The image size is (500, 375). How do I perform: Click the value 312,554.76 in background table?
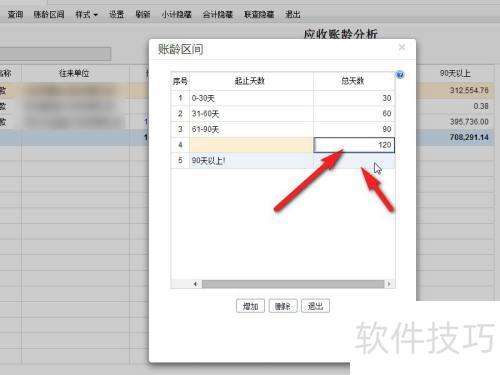[469, 90]
